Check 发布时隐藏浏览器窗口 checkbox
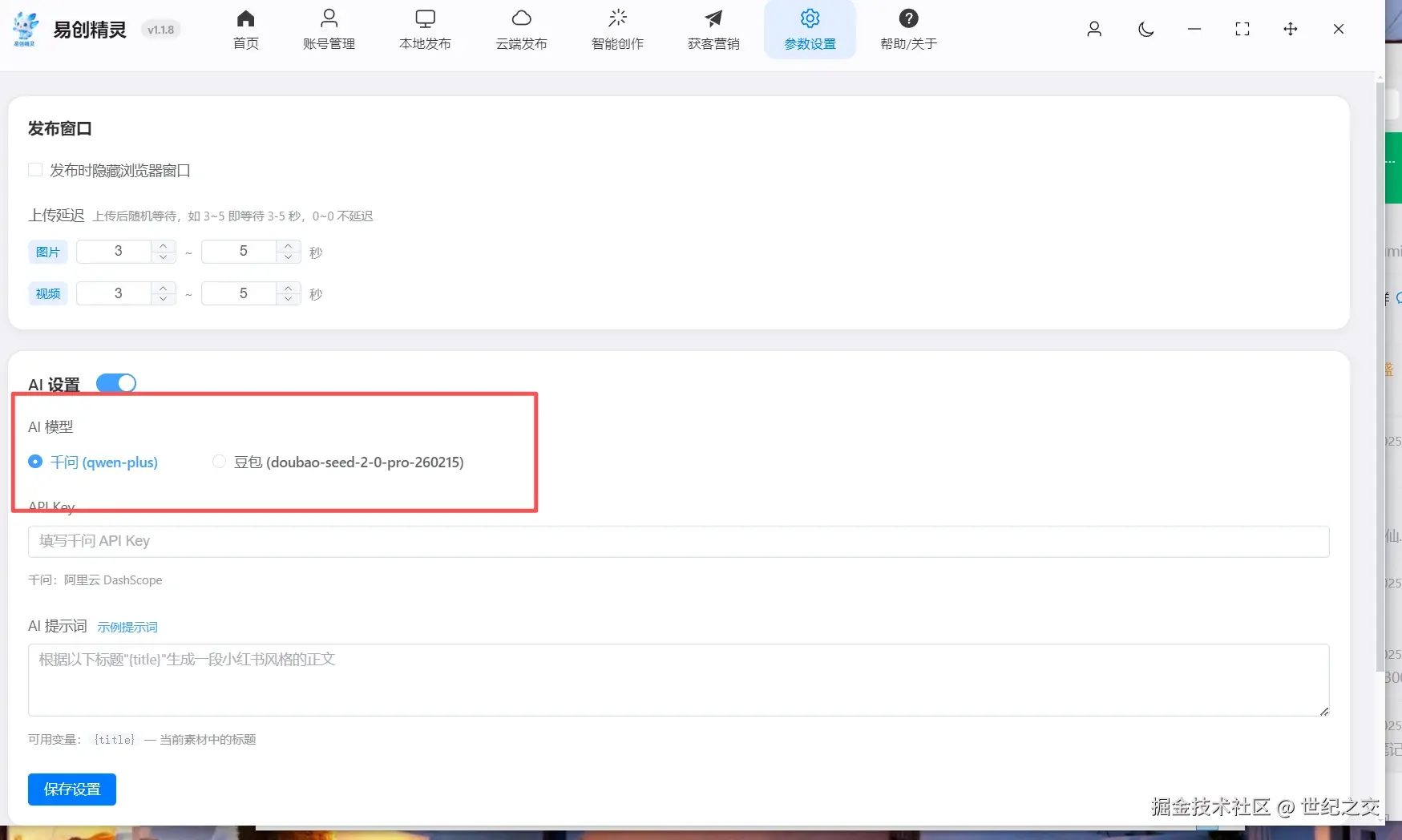This screenshot has width=1402, height=840. (35, 170)
